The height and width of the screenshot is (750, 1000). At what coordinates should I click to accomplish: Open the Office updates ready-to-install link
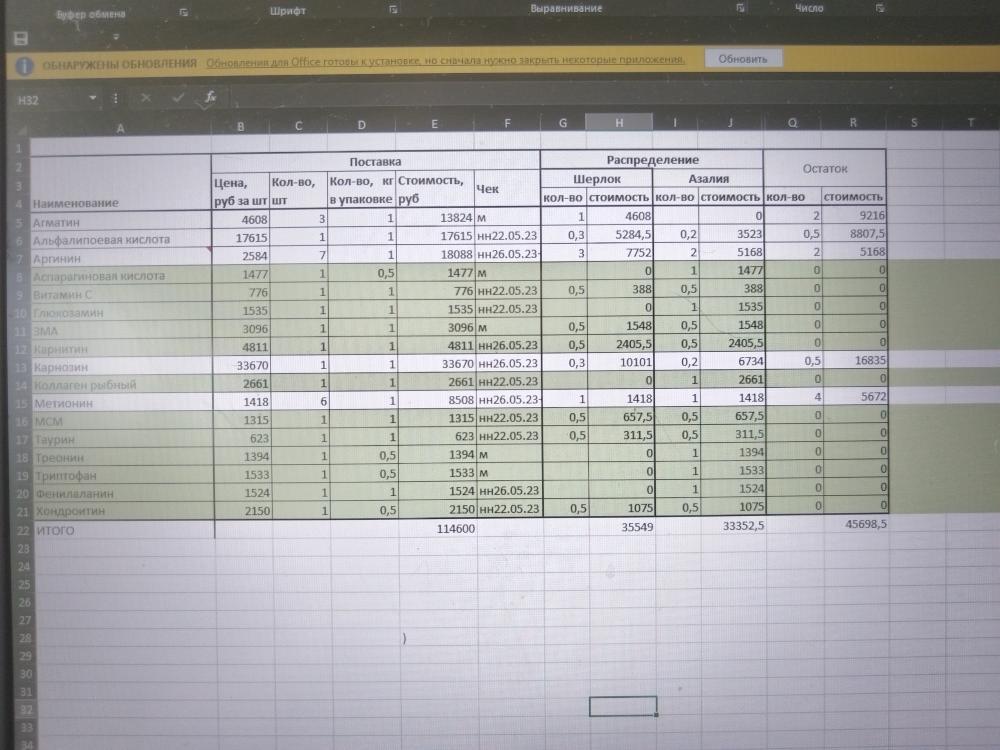point(445,61)
